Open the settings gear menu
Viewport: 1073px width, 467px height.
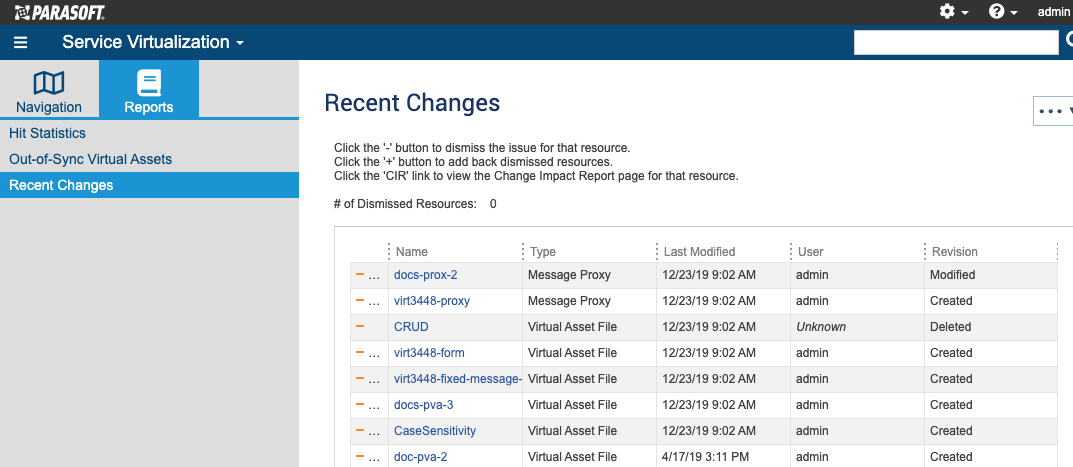point(954,12)
